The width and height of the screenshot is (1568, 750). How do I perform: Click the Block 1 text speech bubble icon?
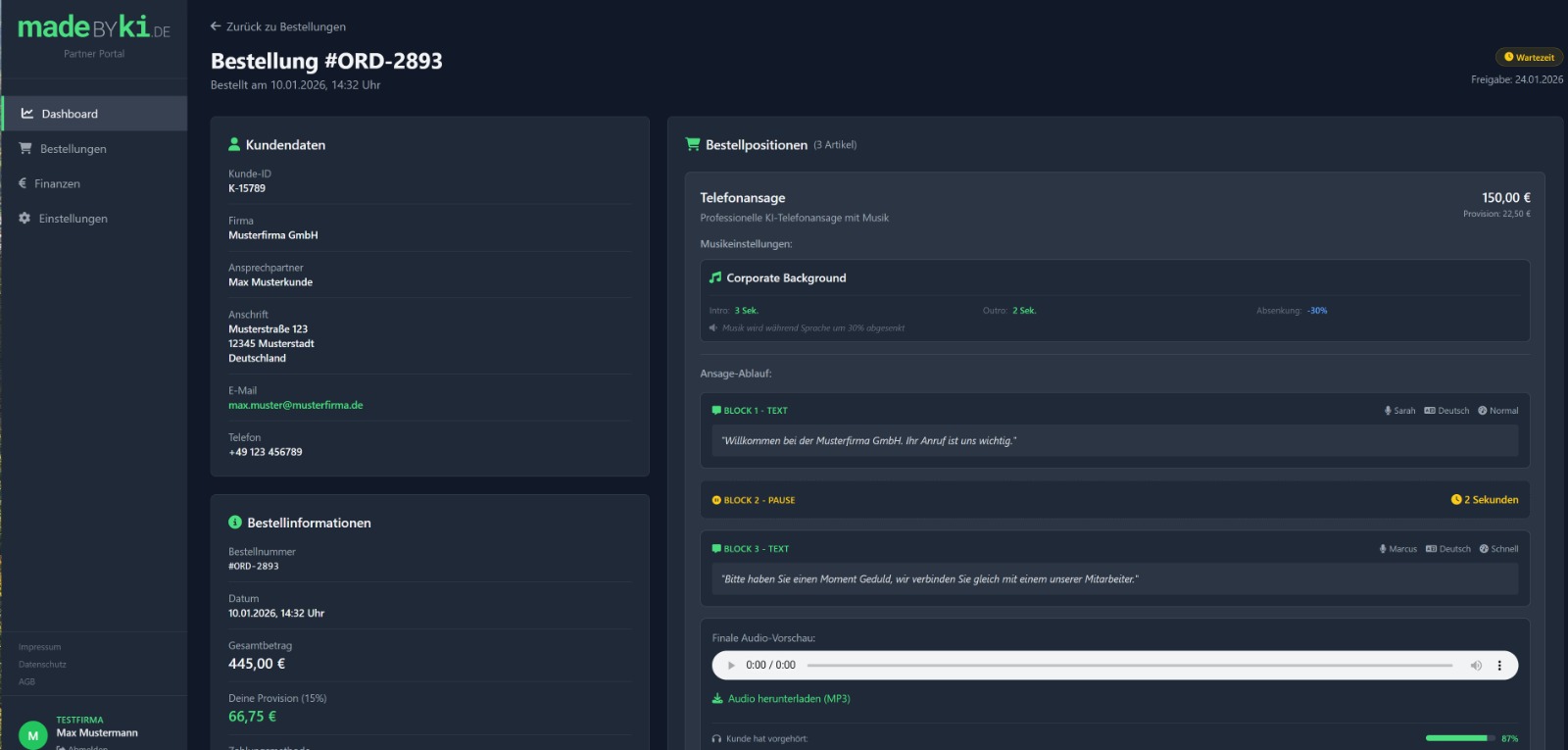tap(716, 411)
